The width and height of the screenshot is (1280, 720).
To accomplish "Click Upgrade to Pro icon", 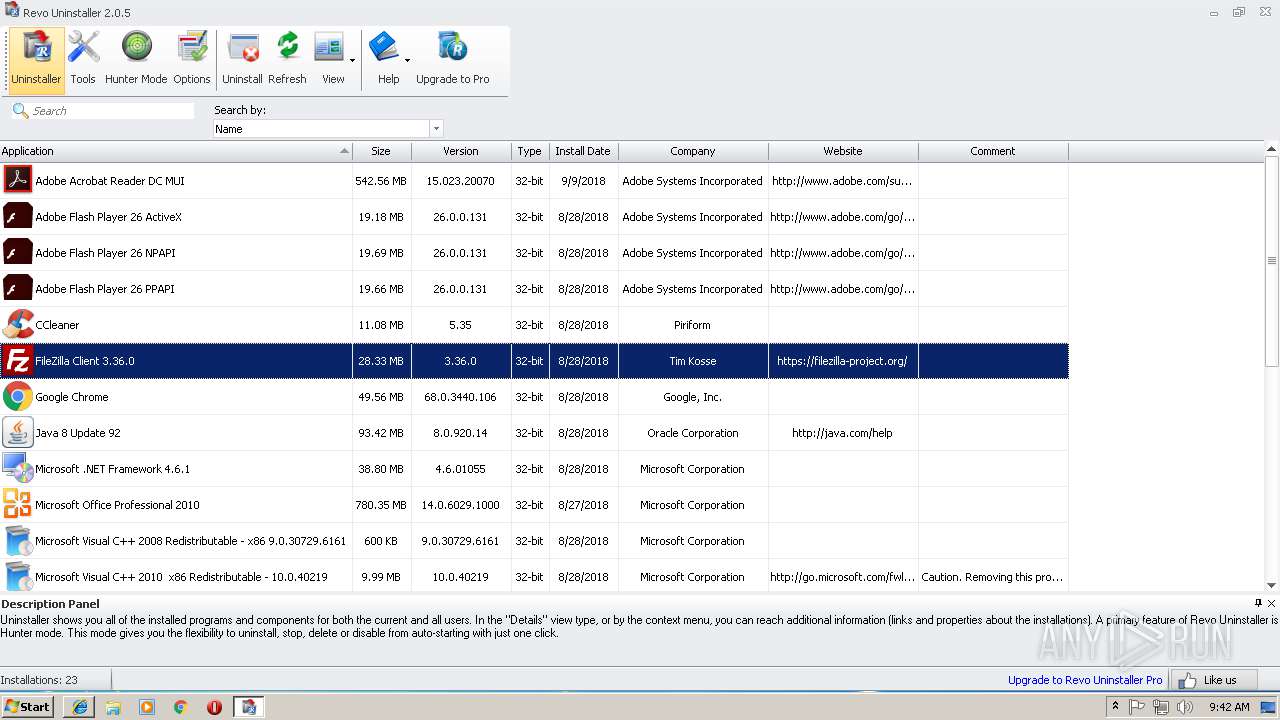I will pyautogui.click(x=452, y=59).
